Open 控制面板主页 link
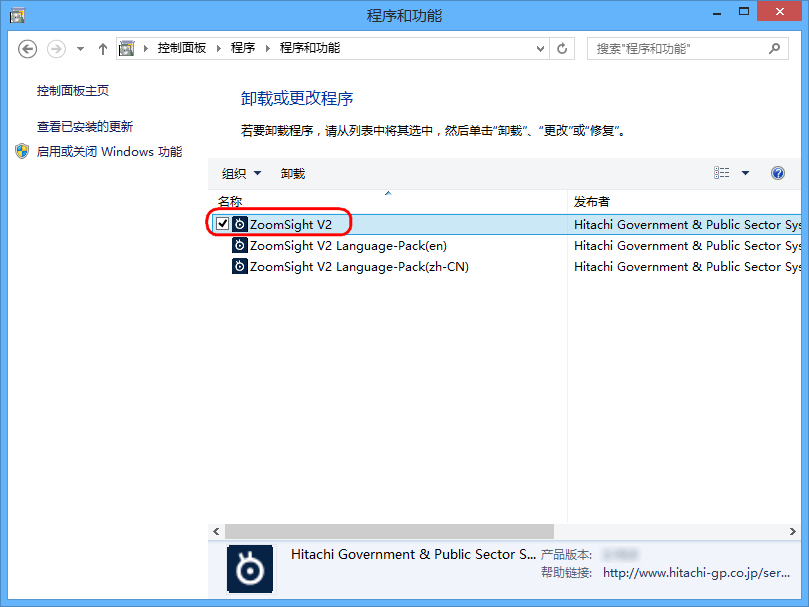This screenshot has height=607, width=809. [x=73, y=91]
